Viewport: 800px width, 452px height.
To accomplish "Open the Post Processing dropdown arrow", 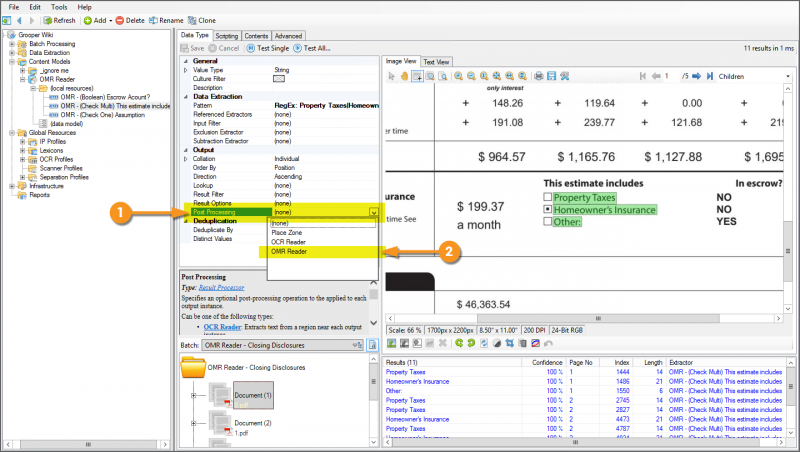I will 372,212.
